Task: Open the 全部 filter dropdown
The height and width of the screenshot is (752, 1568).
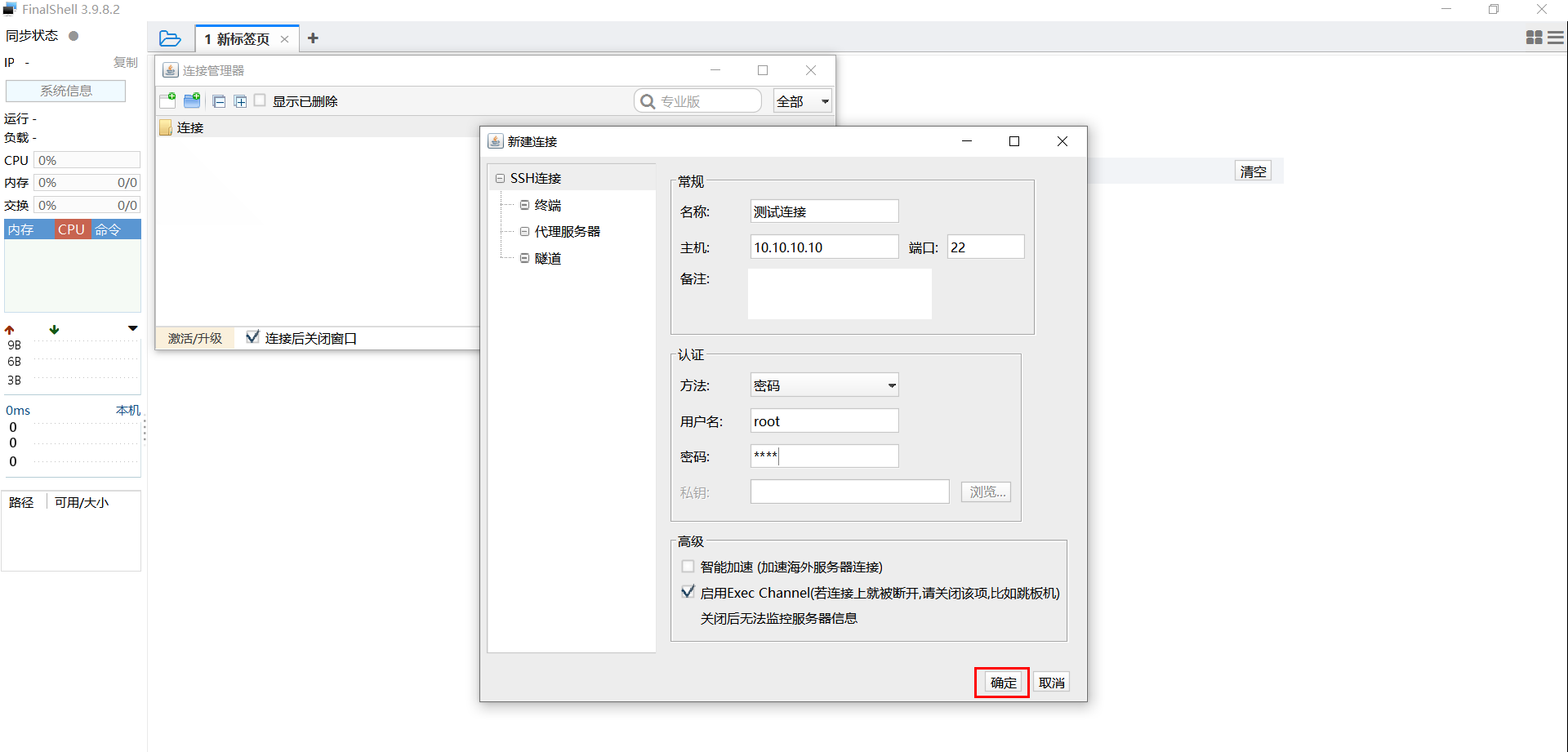Action: [x=802, y=101]
